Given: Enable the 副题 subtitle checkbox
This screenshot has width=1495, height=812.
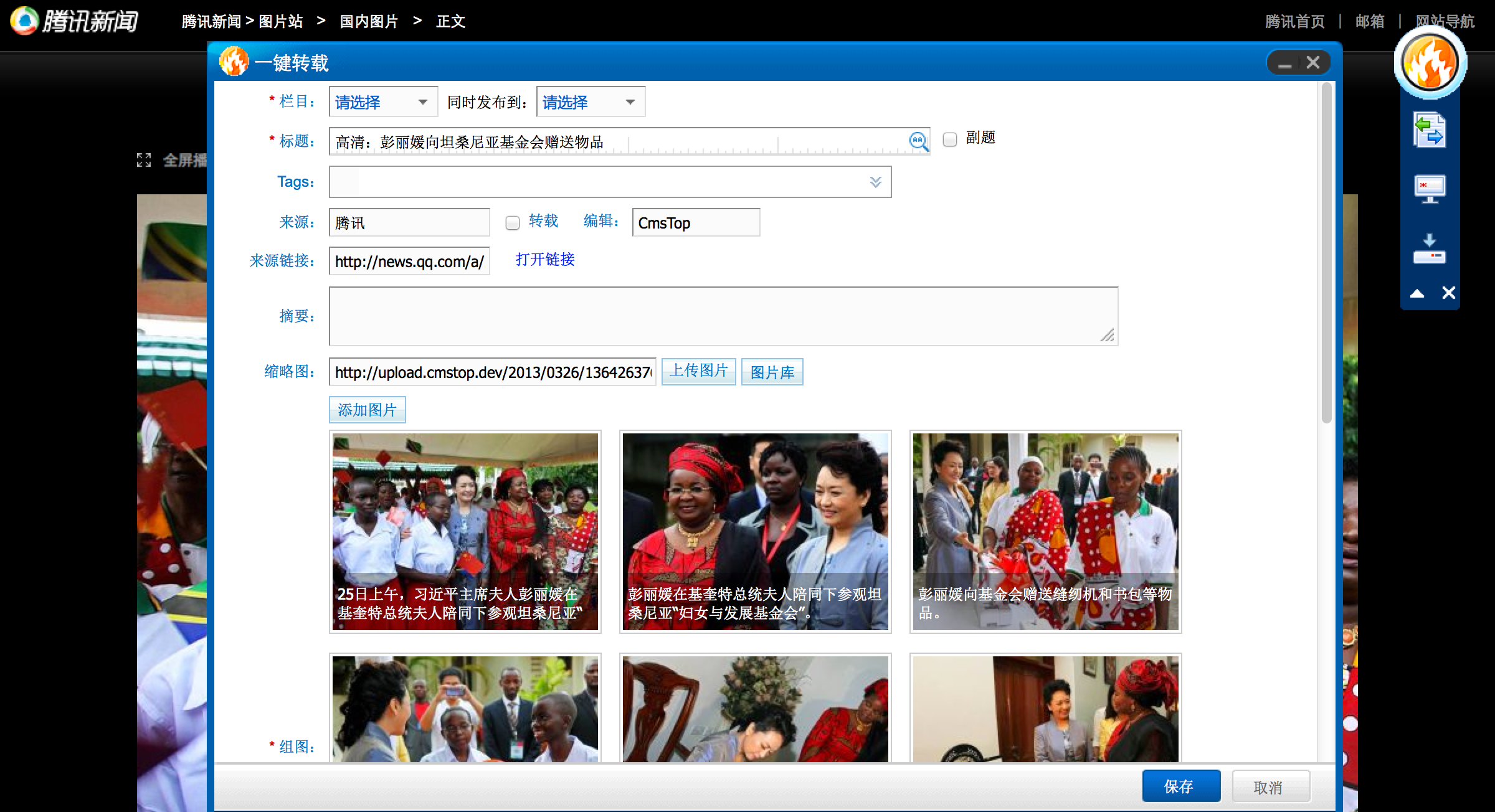Looking at the screenshot, I should tap(949, 139).
